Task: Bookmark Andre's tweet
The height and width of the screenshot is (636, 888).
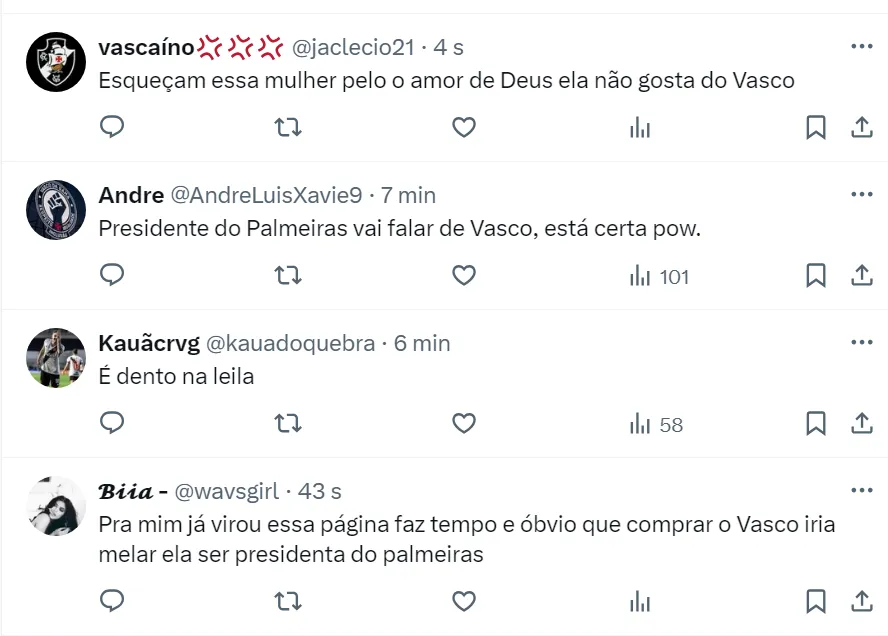Action: (816, 275)
